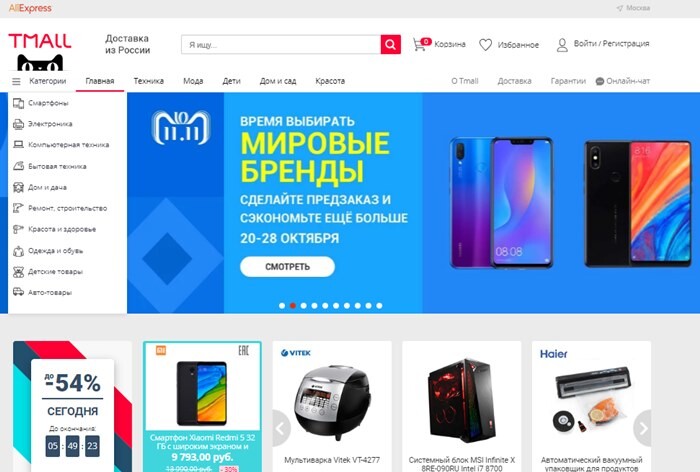Click the Онлайн-чат chat bubble icon
The width and height of the screenshot is (700, 472).
600,81
